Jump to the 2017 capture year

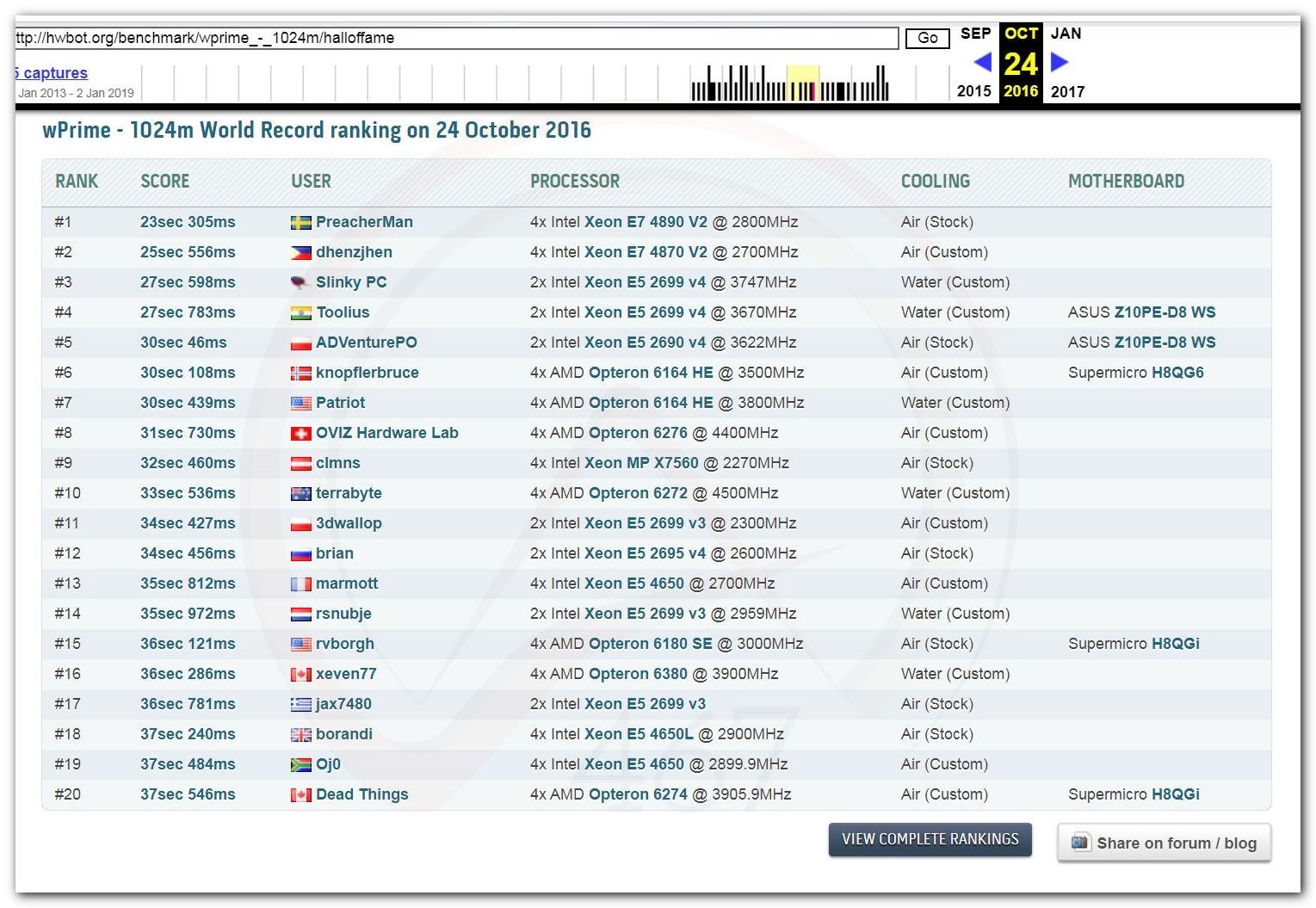click(x=1067, y=91)
